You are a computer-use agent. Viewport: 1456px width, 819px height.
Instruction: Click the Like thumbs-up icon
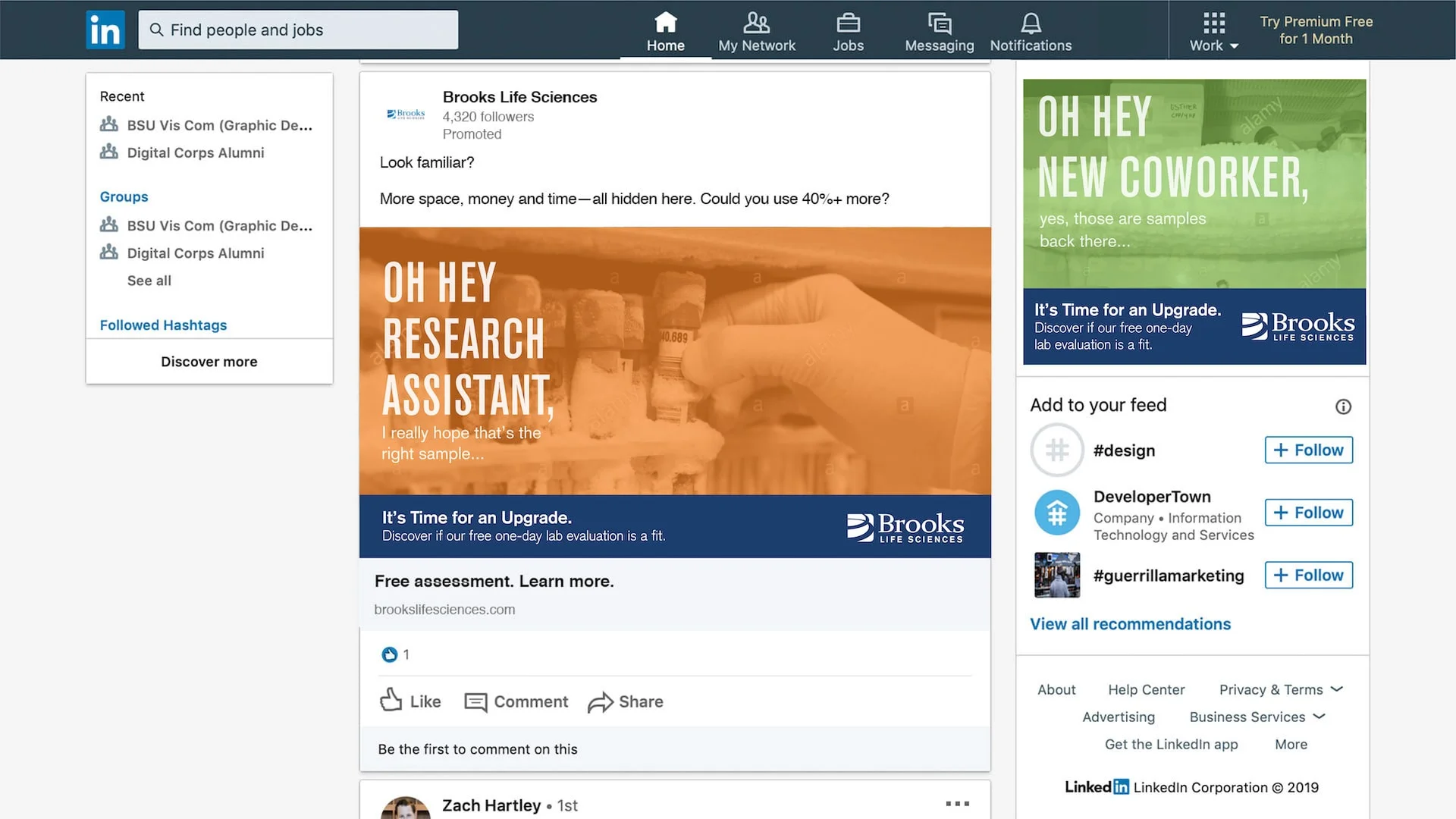point(391,700)
